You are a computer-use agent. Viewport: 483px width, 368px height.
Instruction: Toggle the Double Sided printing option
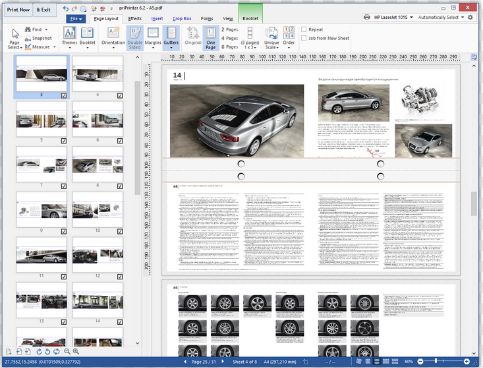[135, 38]
